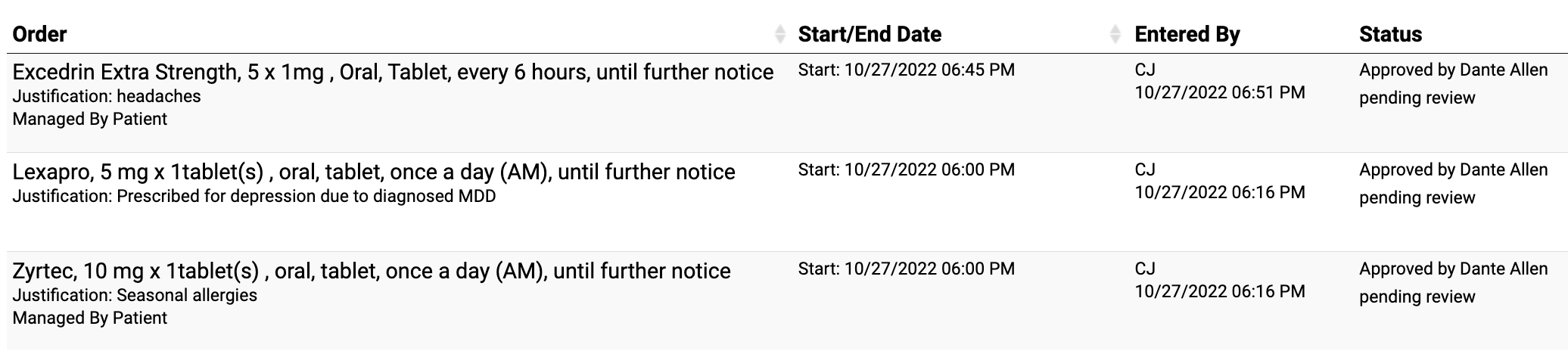Click Managed By Patient under Excedrin

point(90,120)
